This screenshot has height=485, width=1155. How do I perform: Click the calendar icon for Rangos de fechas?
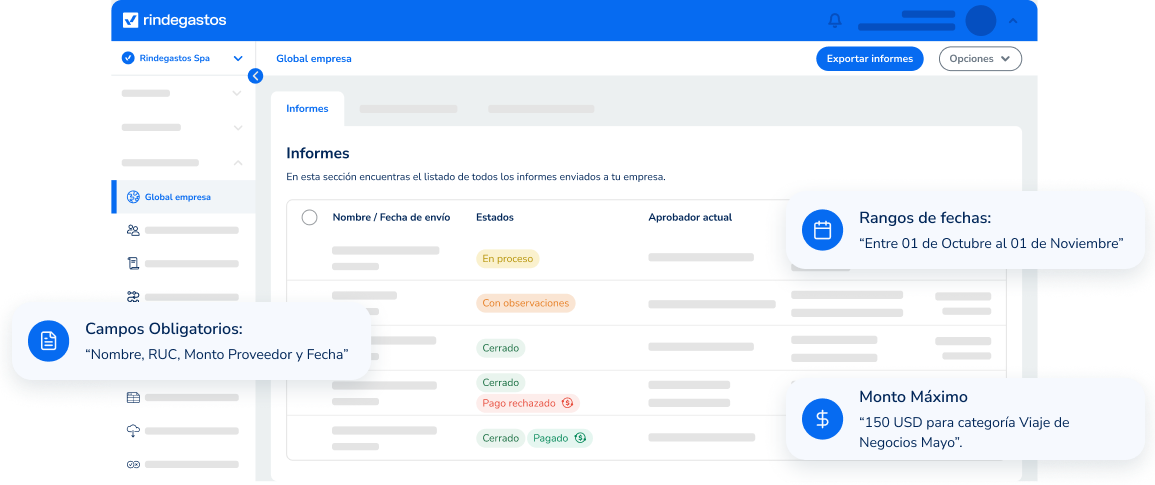(x=822, y=230)
